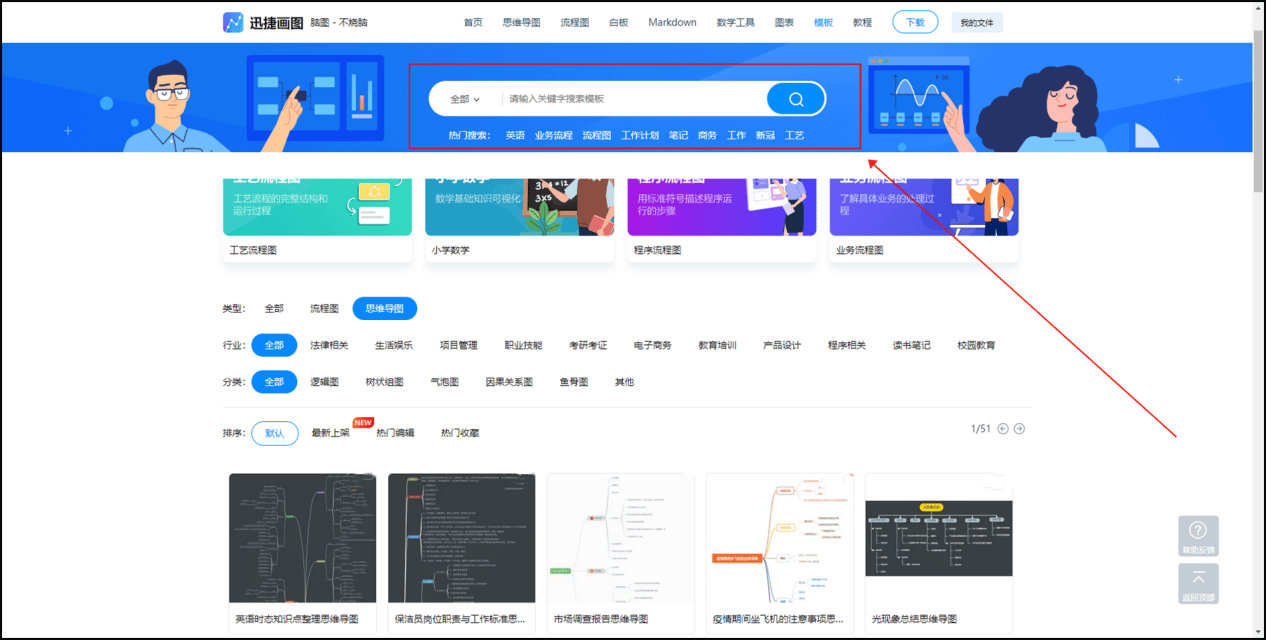Click the previous page arrow icon
The image size is (1266, 640).
(1001, 428)
